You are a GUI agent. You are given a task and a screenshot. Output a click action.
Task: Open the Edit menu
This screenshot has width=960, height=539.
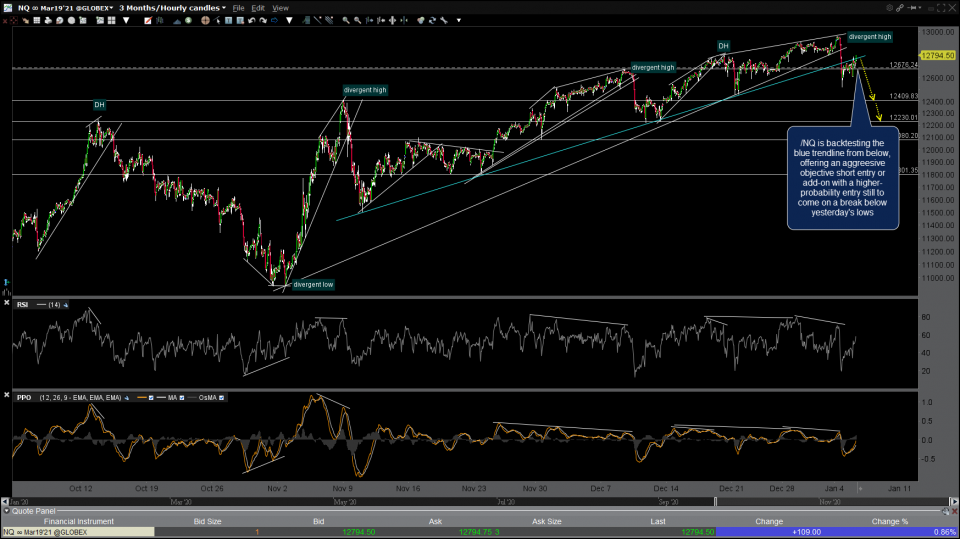[258, 8]
